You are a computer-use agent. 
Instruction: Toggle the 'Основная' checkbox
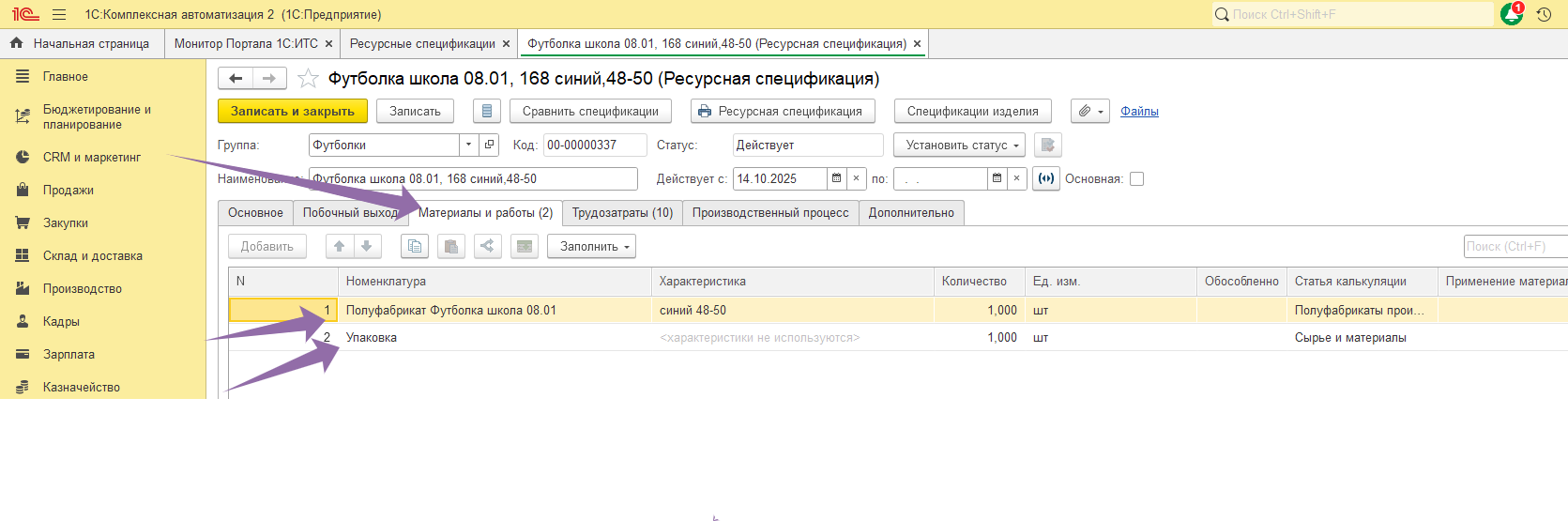pos(1136,179)
